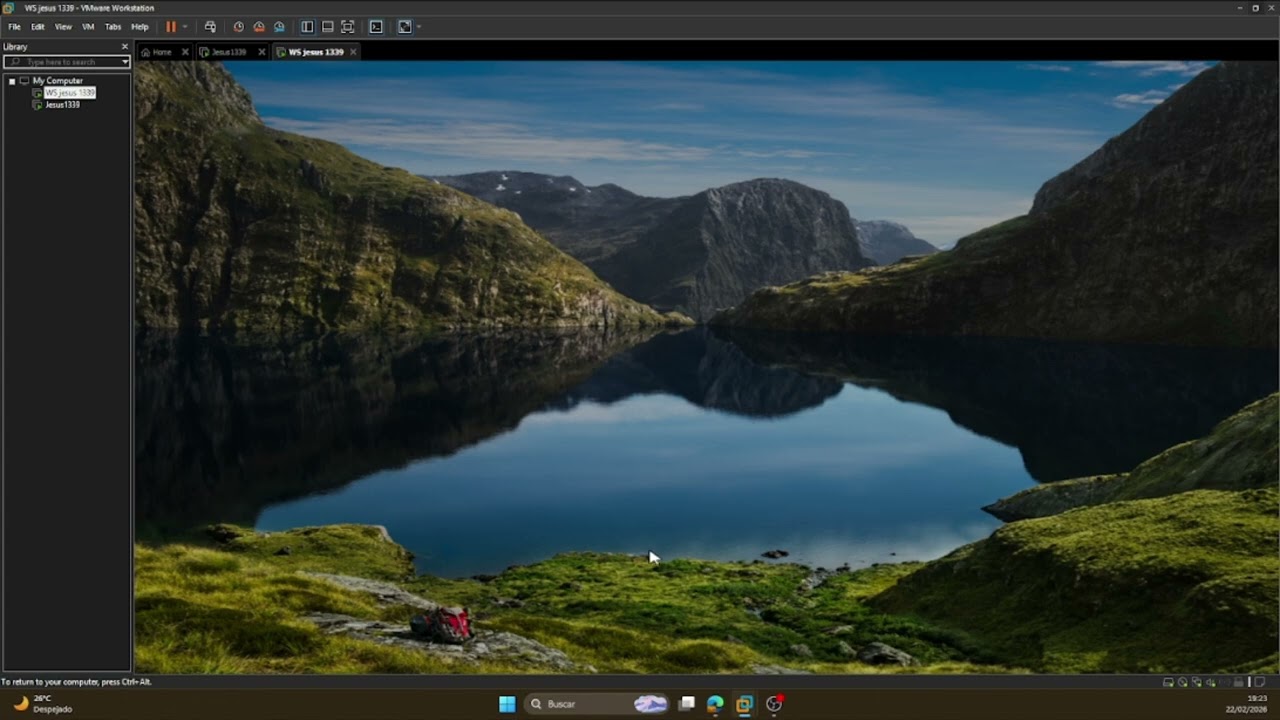Select Jesus1339 in library tree
The height and width of the screenshot is (720, 1280).
(x=62, y=105)
